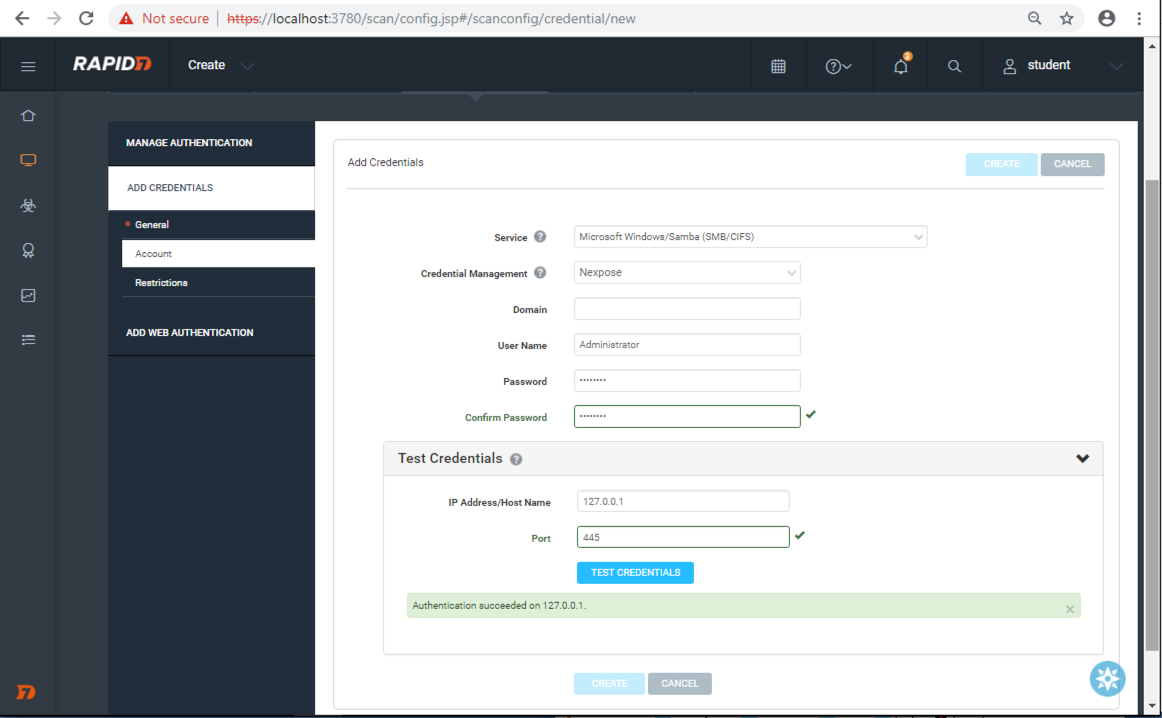Image resolution: width=1162 pixels, height=718 pixels.
Task: Open the Create dropdown in header
Action: click(220, 65)
